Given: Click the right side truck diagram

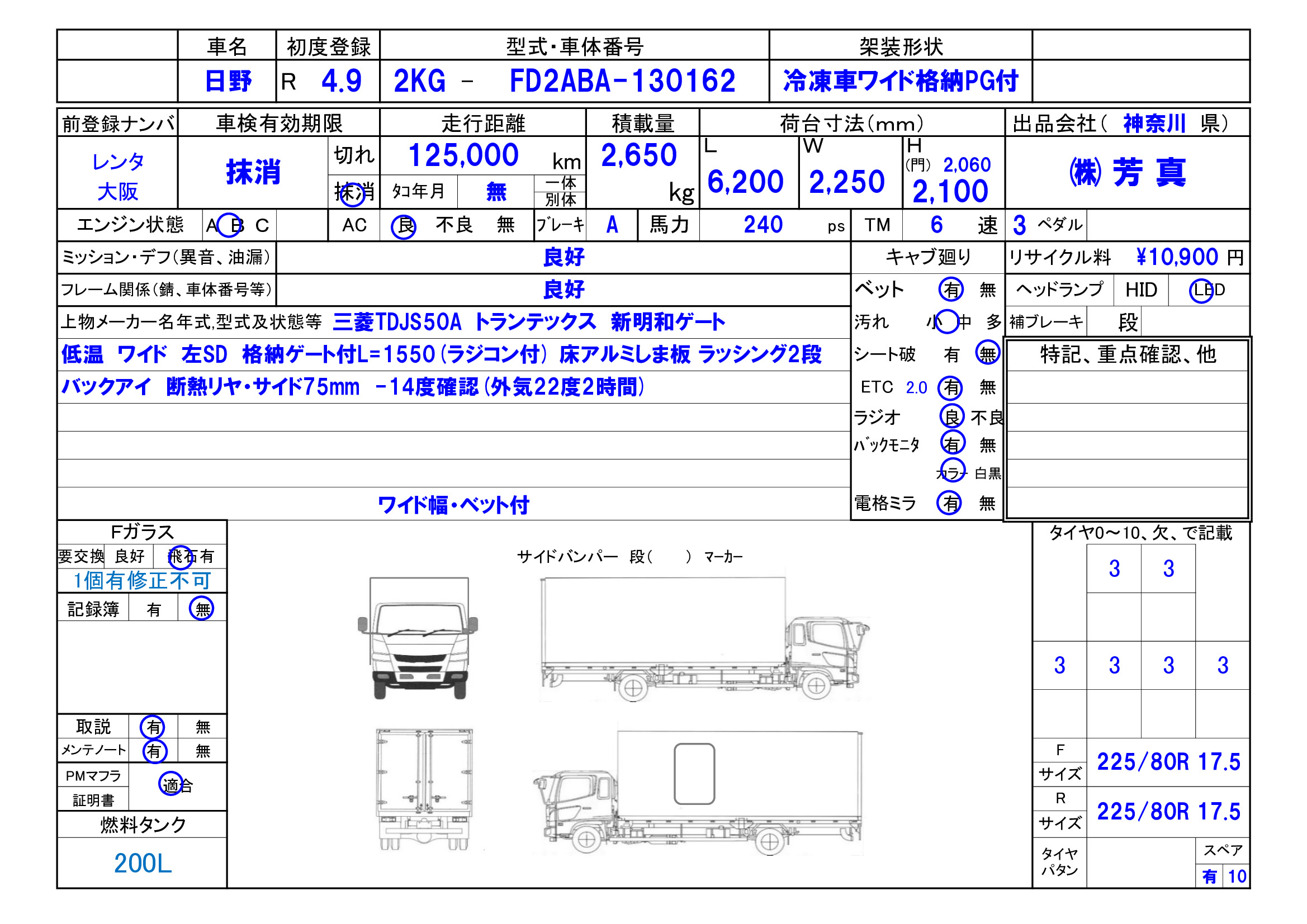Looking at the screenshot, I should click(705, 639).
